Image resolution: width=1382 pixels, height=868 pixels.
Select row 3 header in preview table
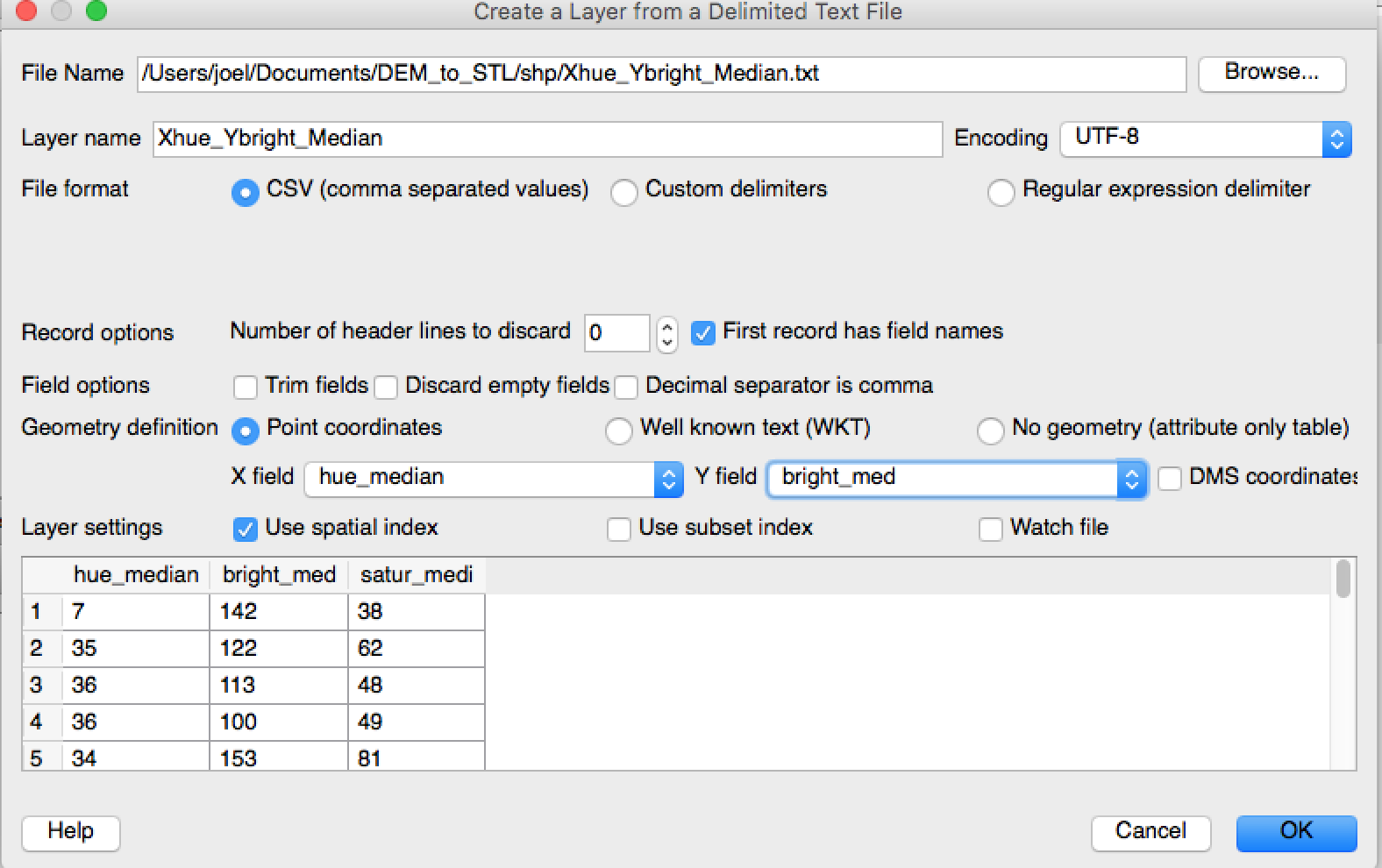pos(42,686)
